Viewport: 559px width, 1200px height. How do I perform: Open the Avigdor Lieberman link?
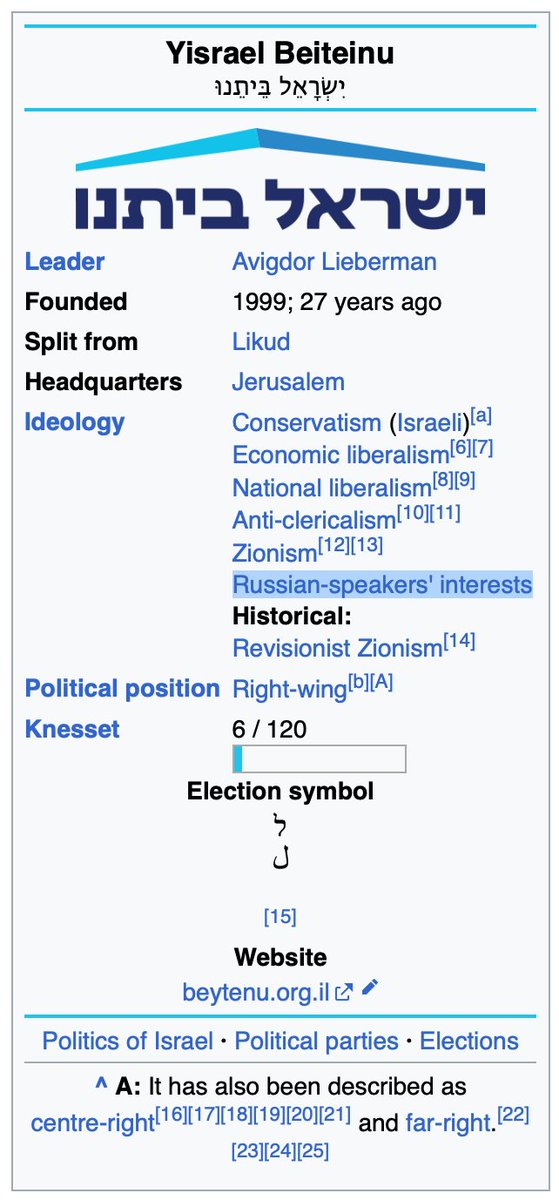[334, 262]
